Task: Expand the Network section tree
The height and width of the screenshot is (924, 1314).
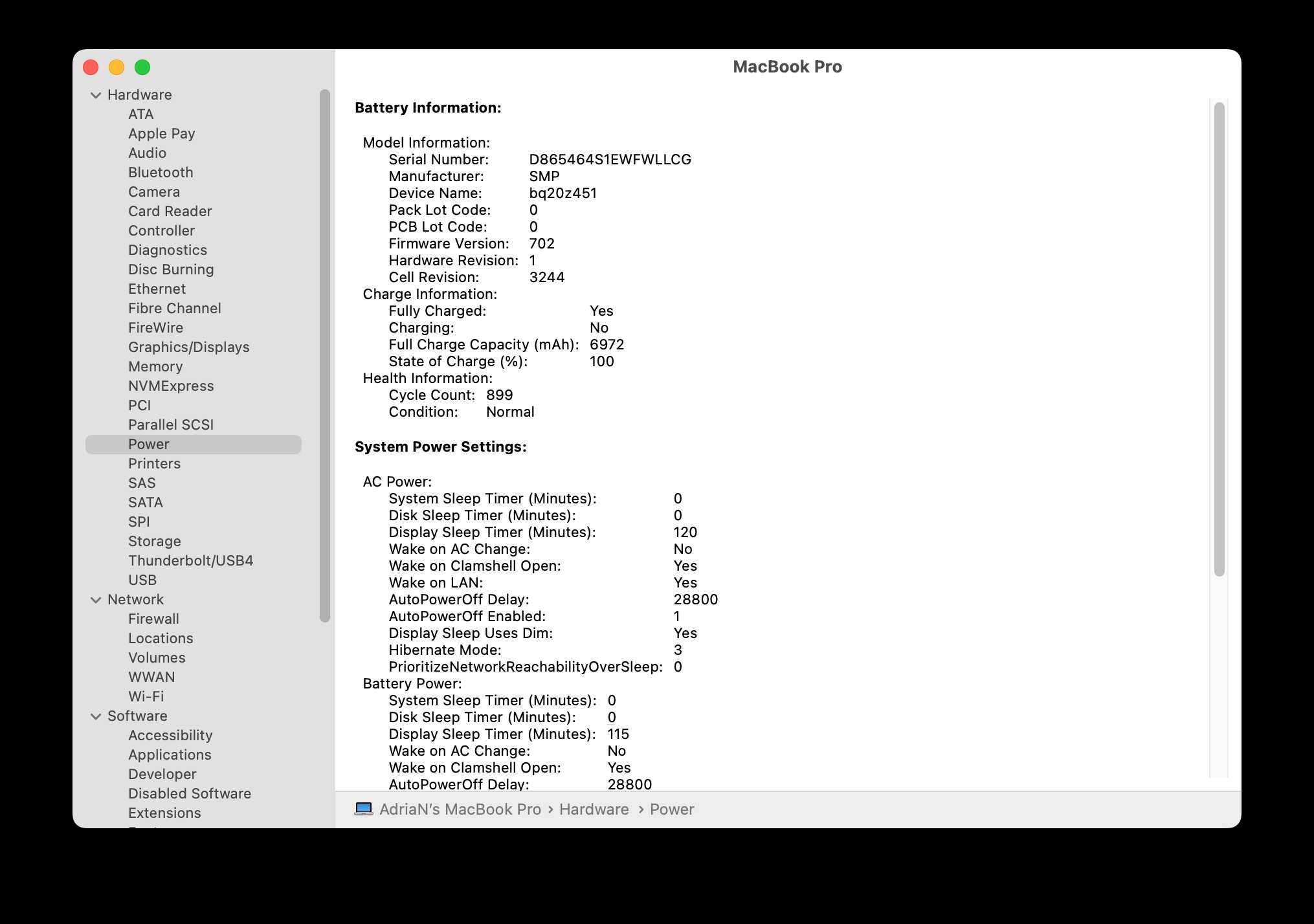Action: pos(97,599)
